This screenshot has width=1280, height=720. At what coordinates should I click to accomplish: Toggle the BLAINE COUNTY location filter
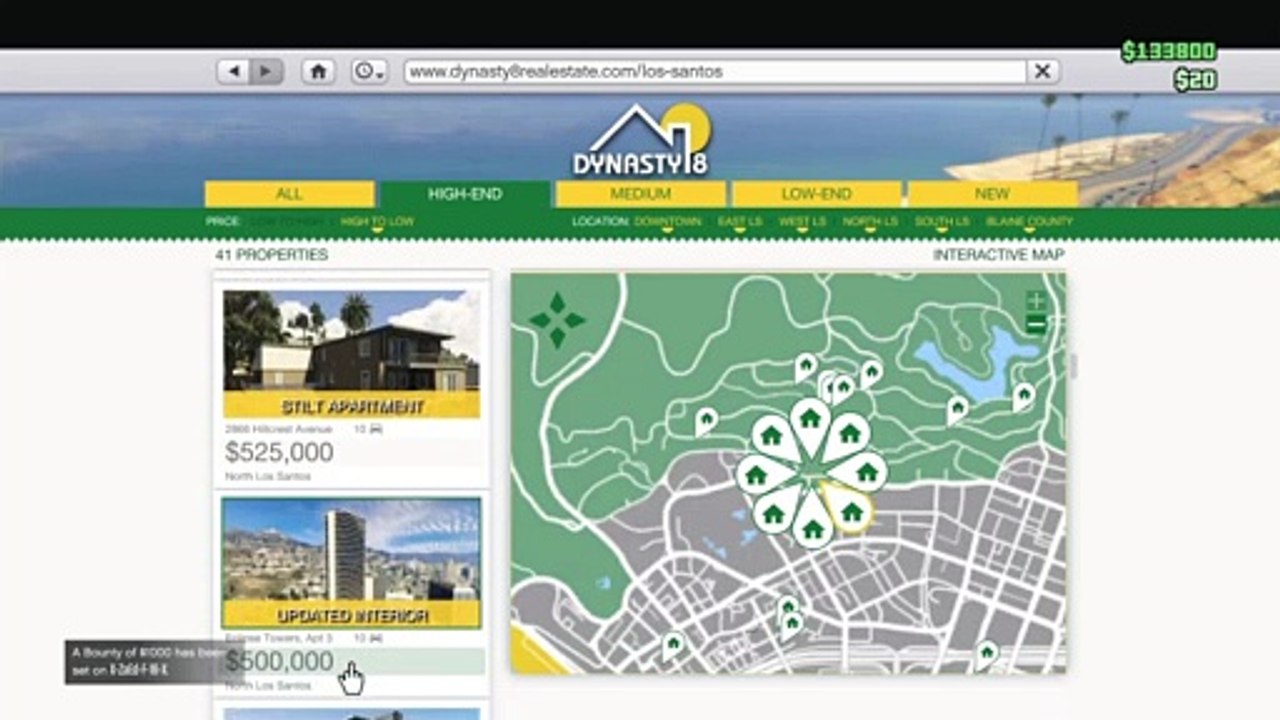point(1029,221)
